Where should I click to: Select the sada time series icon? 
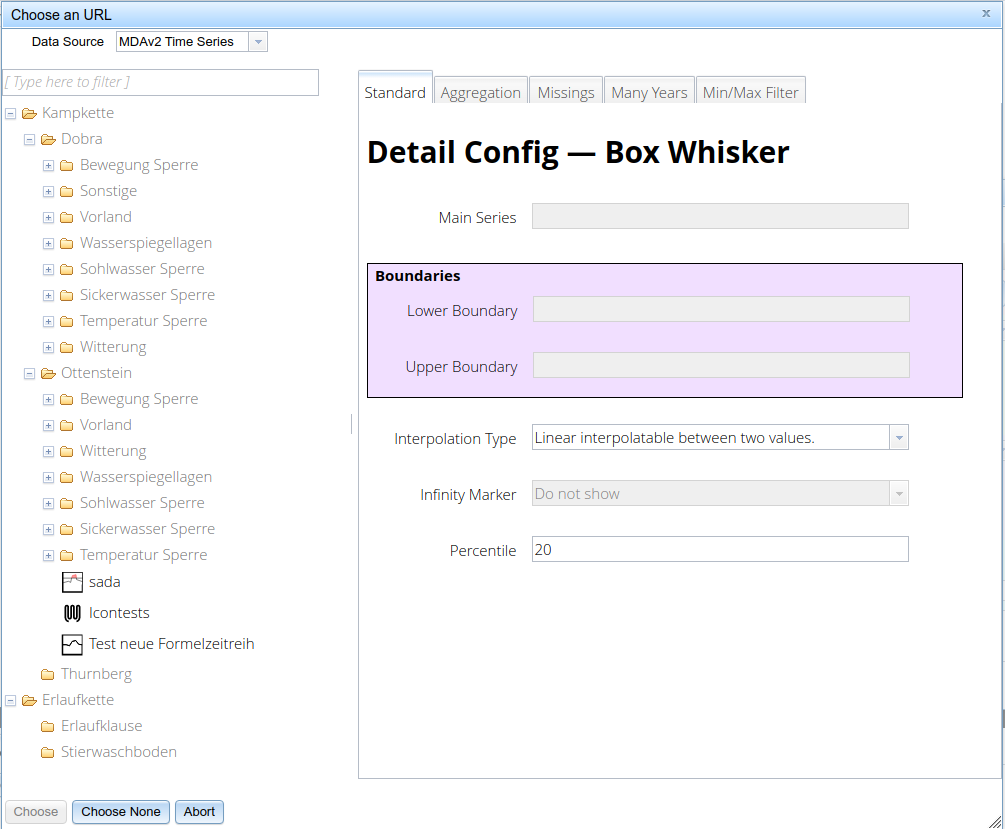[72, 580]
